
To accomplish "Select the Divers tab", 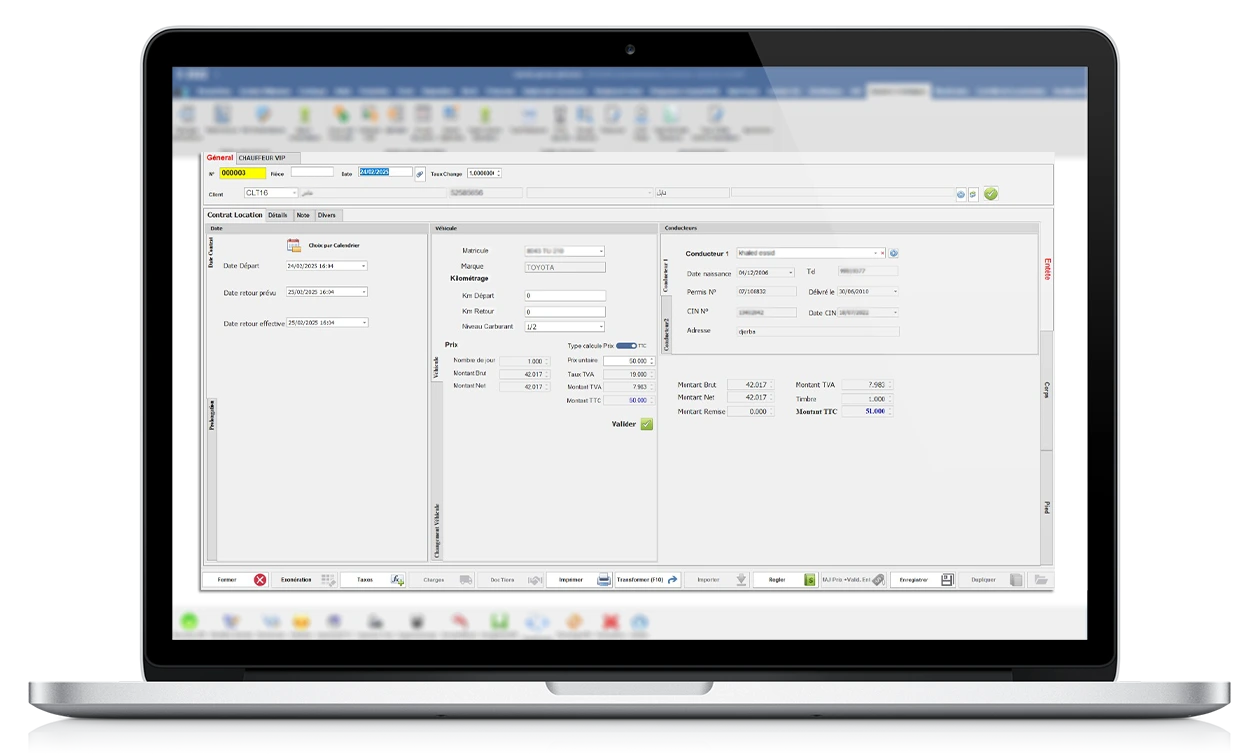I will [x=327, y=215].
